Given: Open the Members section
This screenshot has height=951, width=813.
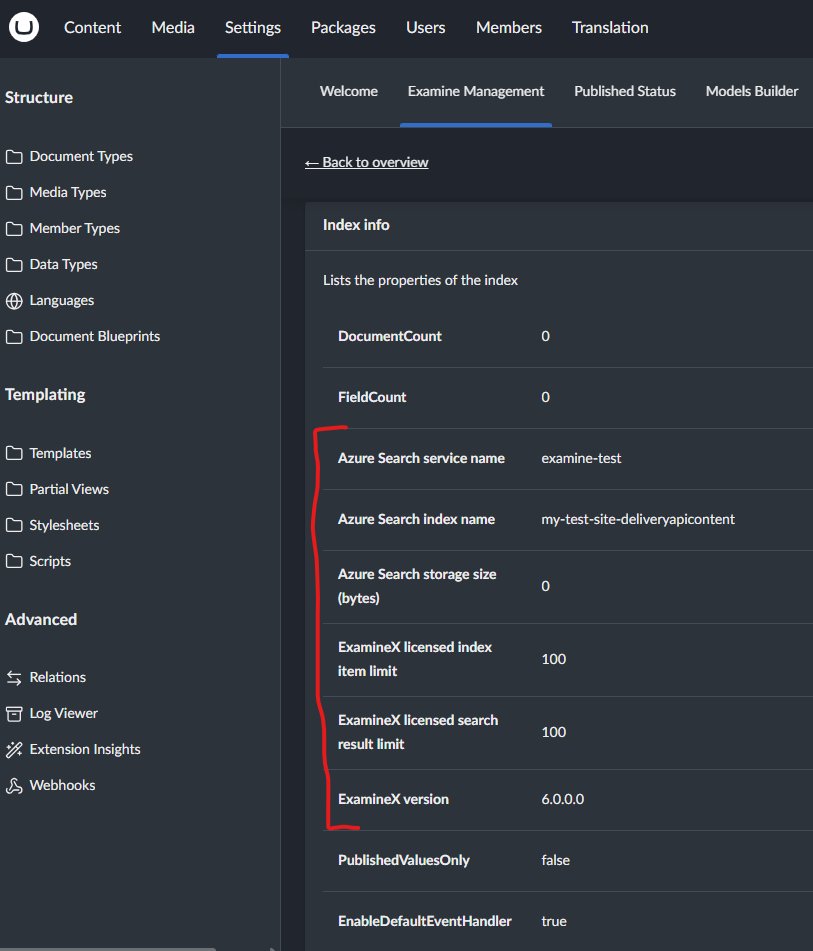Looking at the screenshot, I should 508,27.
